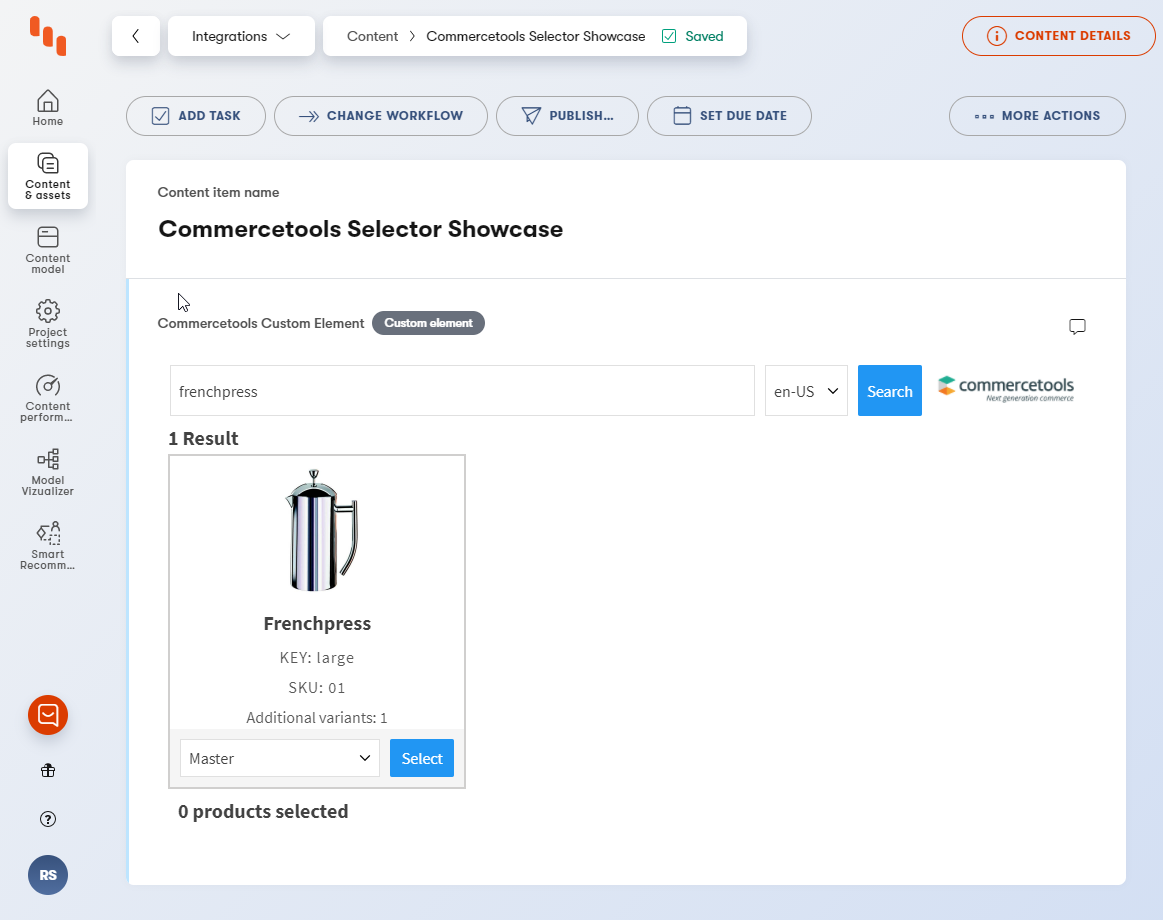Click 'KEY: large' text

coord(317,657)
